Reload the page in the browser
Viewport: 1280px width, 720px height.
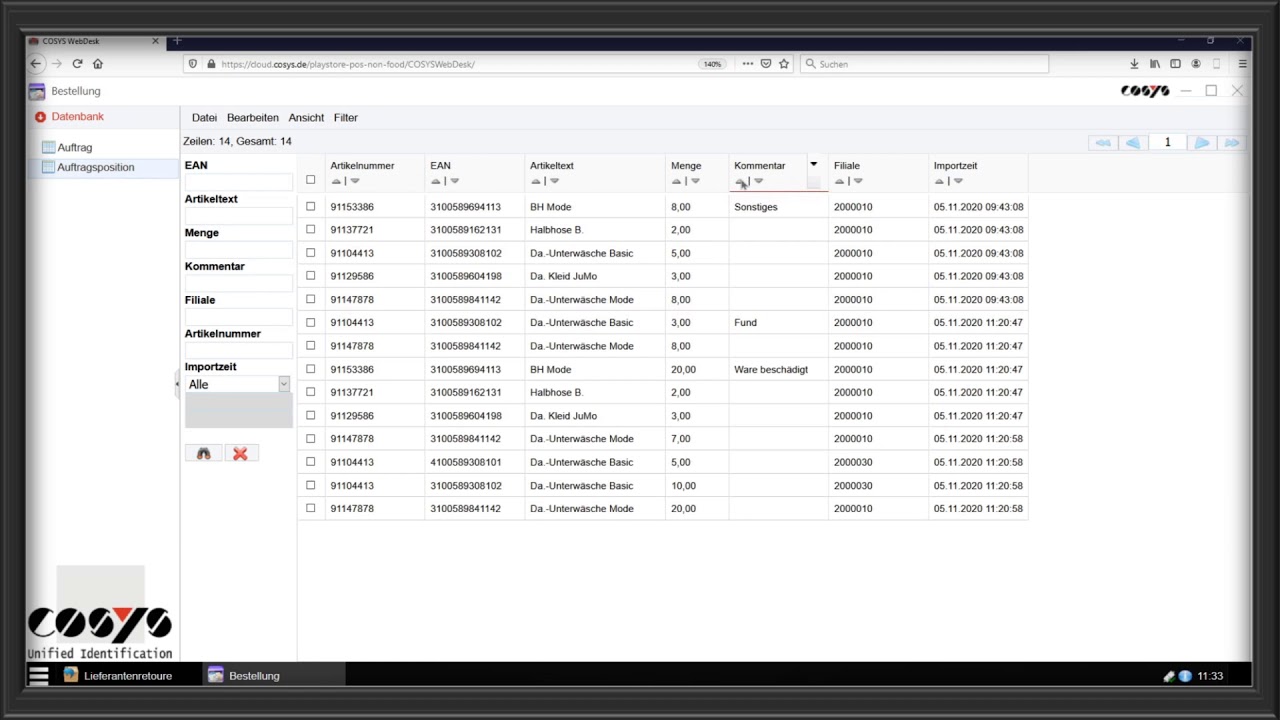click(77, 64)
